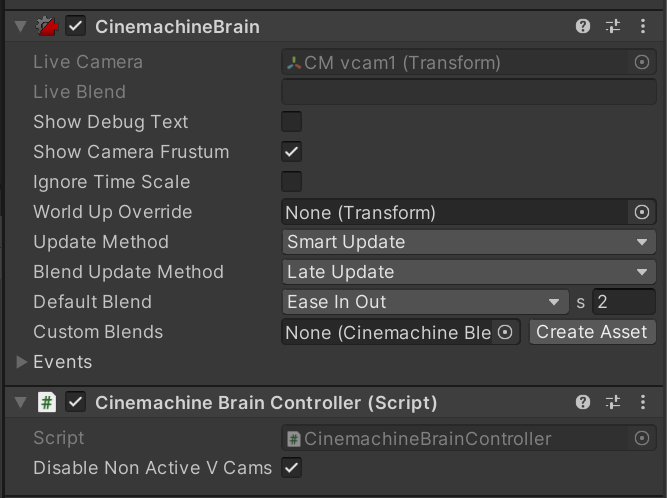Uncheck Show Camera Frustum checkbox
Viewport: 667px width, 498px height.
291,152
